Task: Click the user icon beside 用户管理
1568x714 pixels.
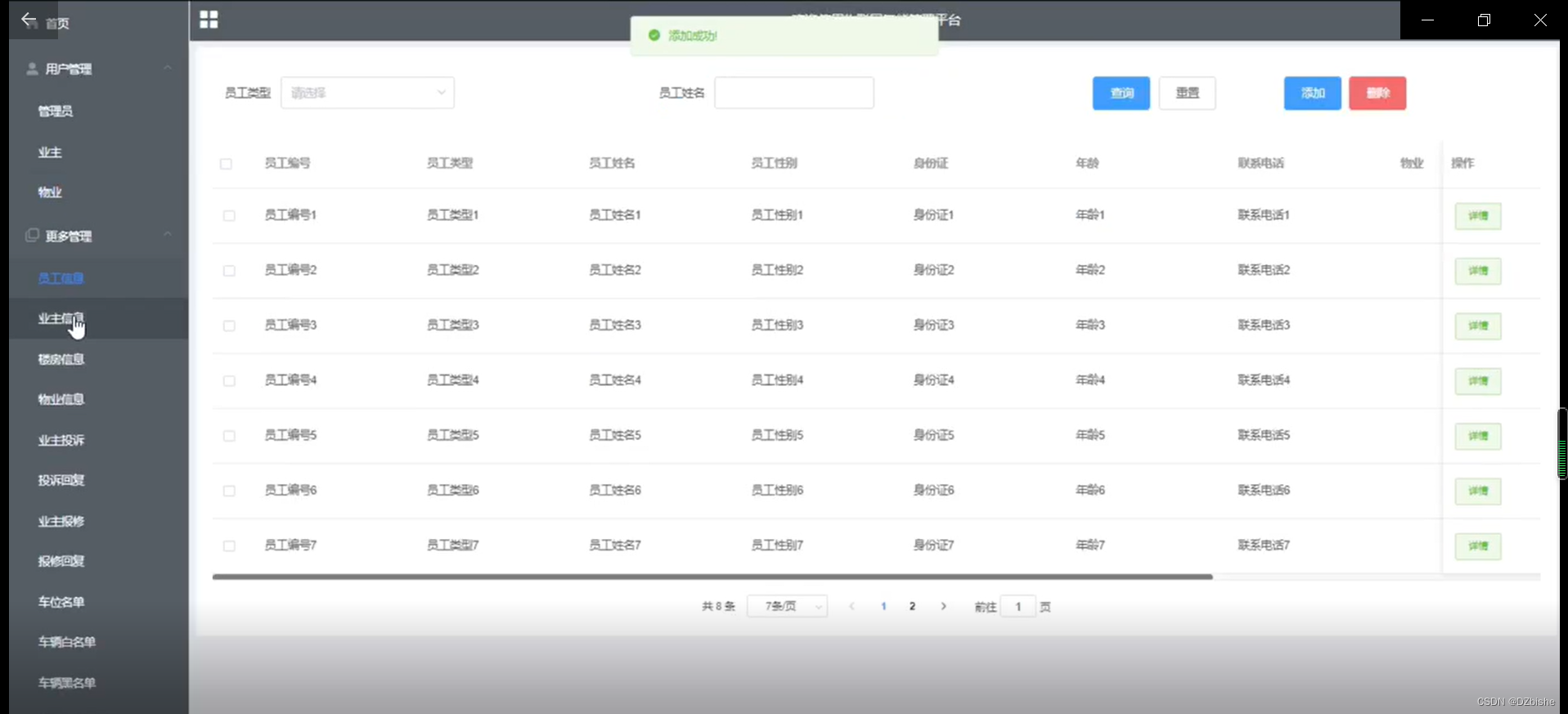Action: pos(32,69)
